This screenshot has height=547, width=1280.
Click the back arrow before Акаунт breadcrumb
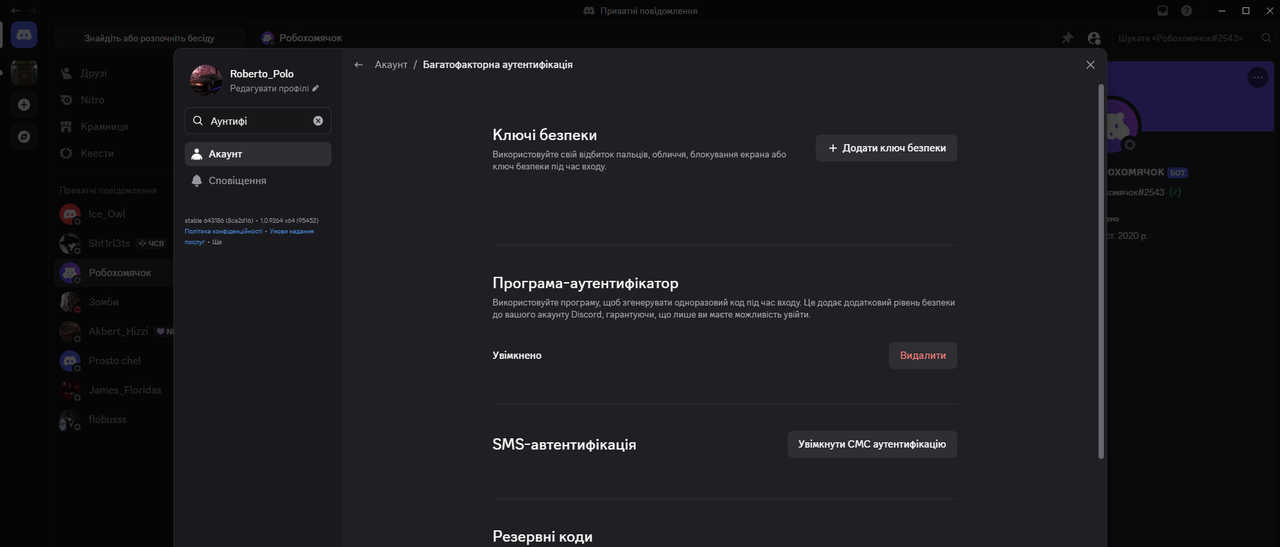[359, 64]
